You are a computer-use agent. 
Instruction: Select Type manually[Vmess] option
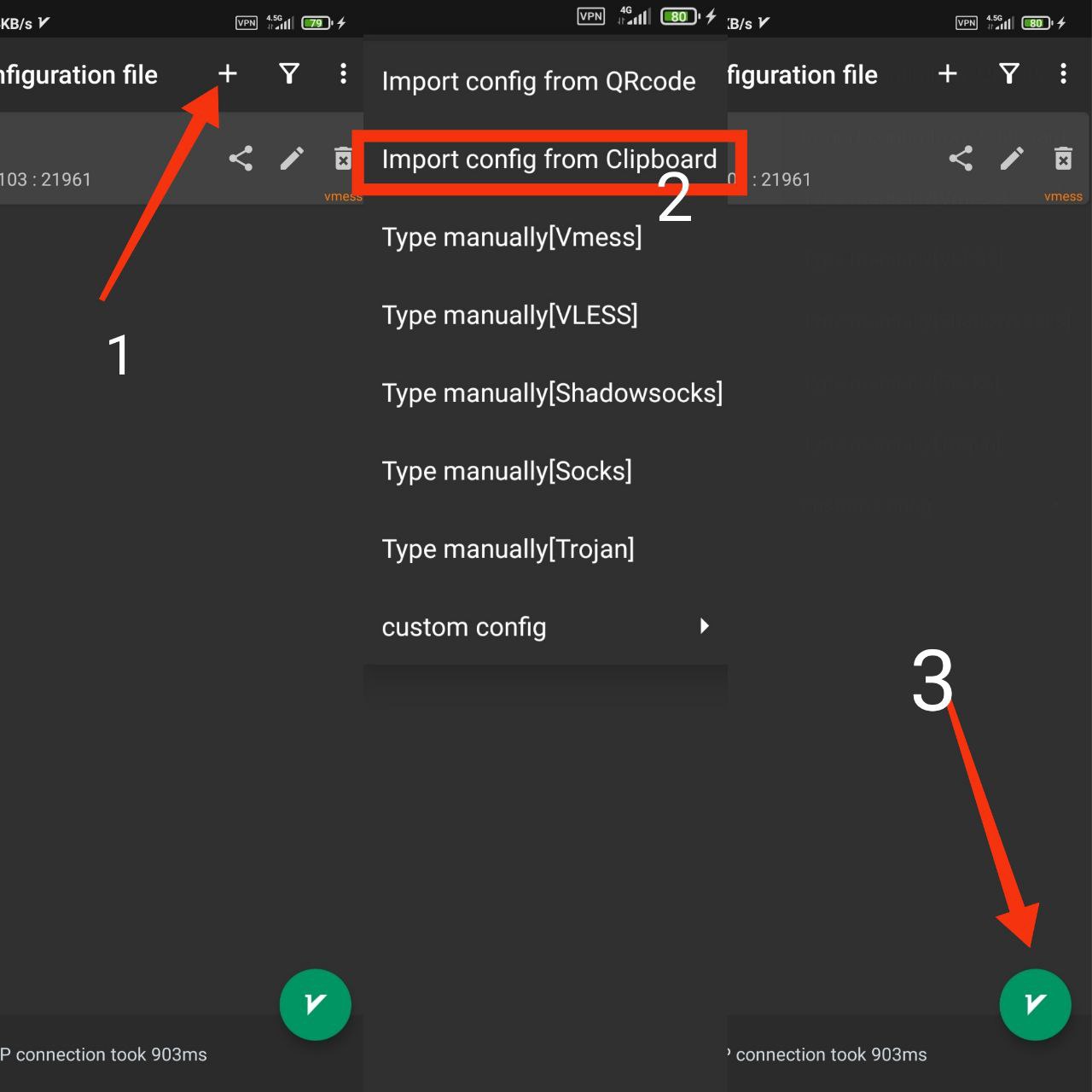pos(512,237)
